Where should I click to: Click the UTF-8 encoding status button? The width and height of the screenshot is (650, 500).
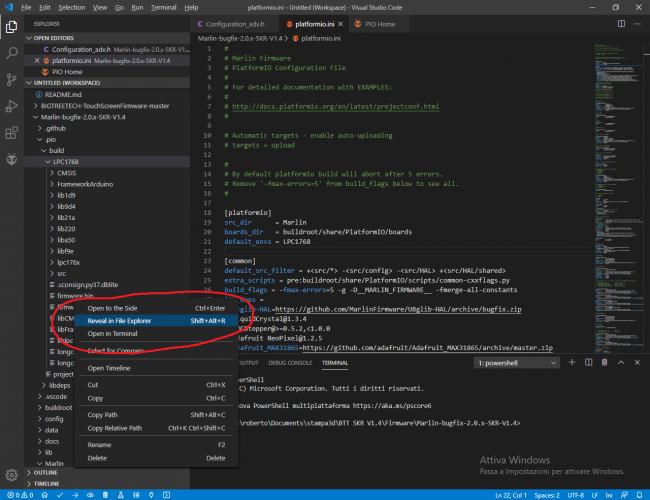point(576,493)
